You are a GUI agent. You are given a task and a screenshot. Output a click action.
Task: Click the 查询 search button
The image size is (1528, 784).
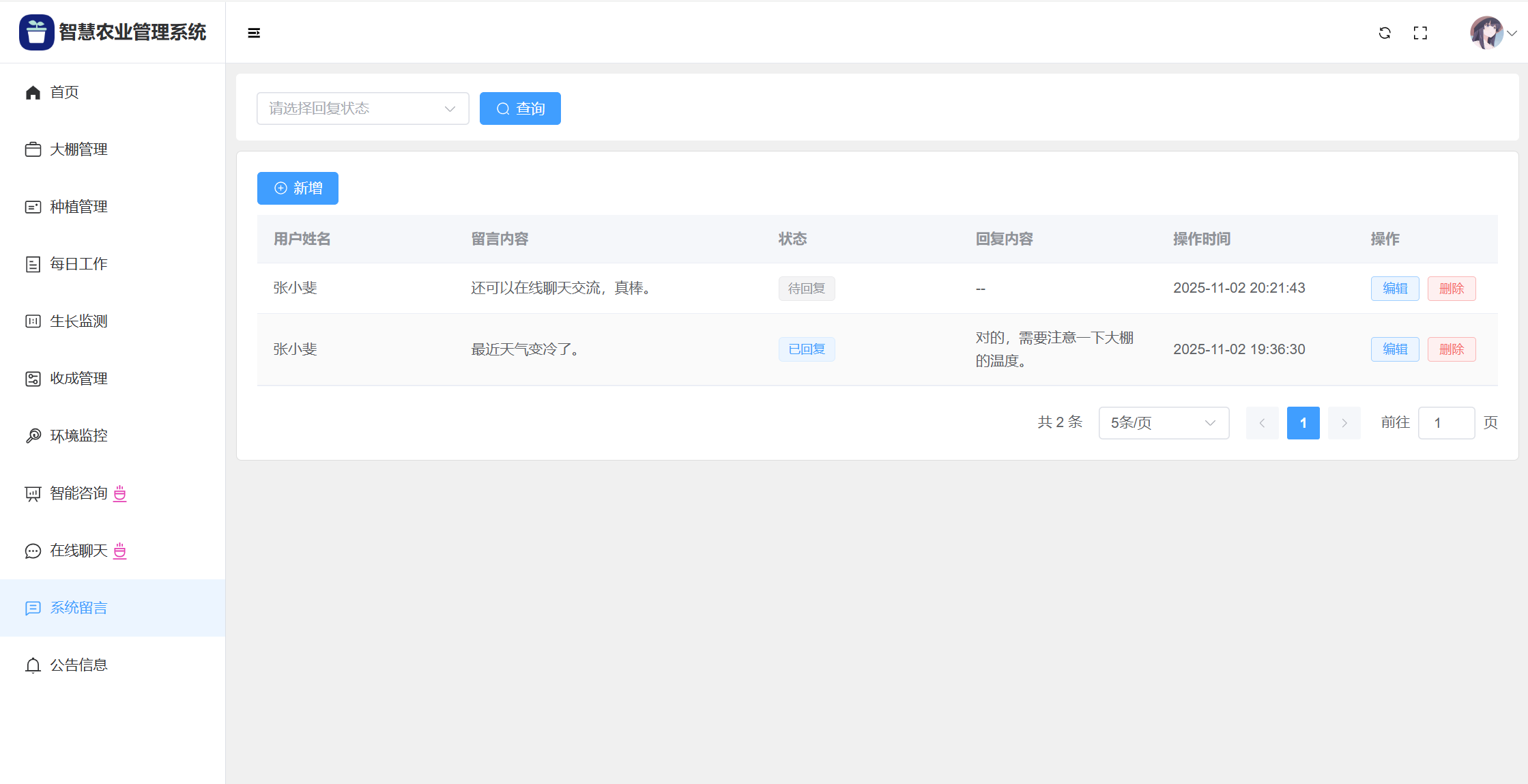[520, 108]
